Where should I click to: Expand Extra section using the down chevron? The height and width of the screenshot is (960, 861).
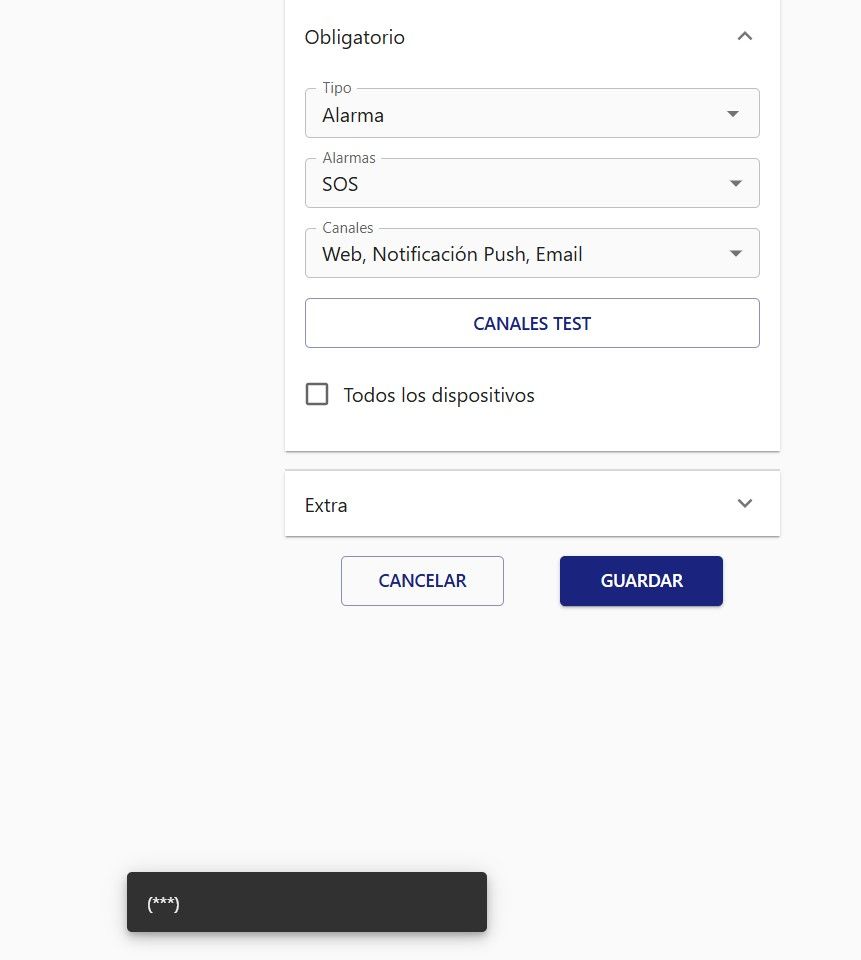click(x=744, y=504)
